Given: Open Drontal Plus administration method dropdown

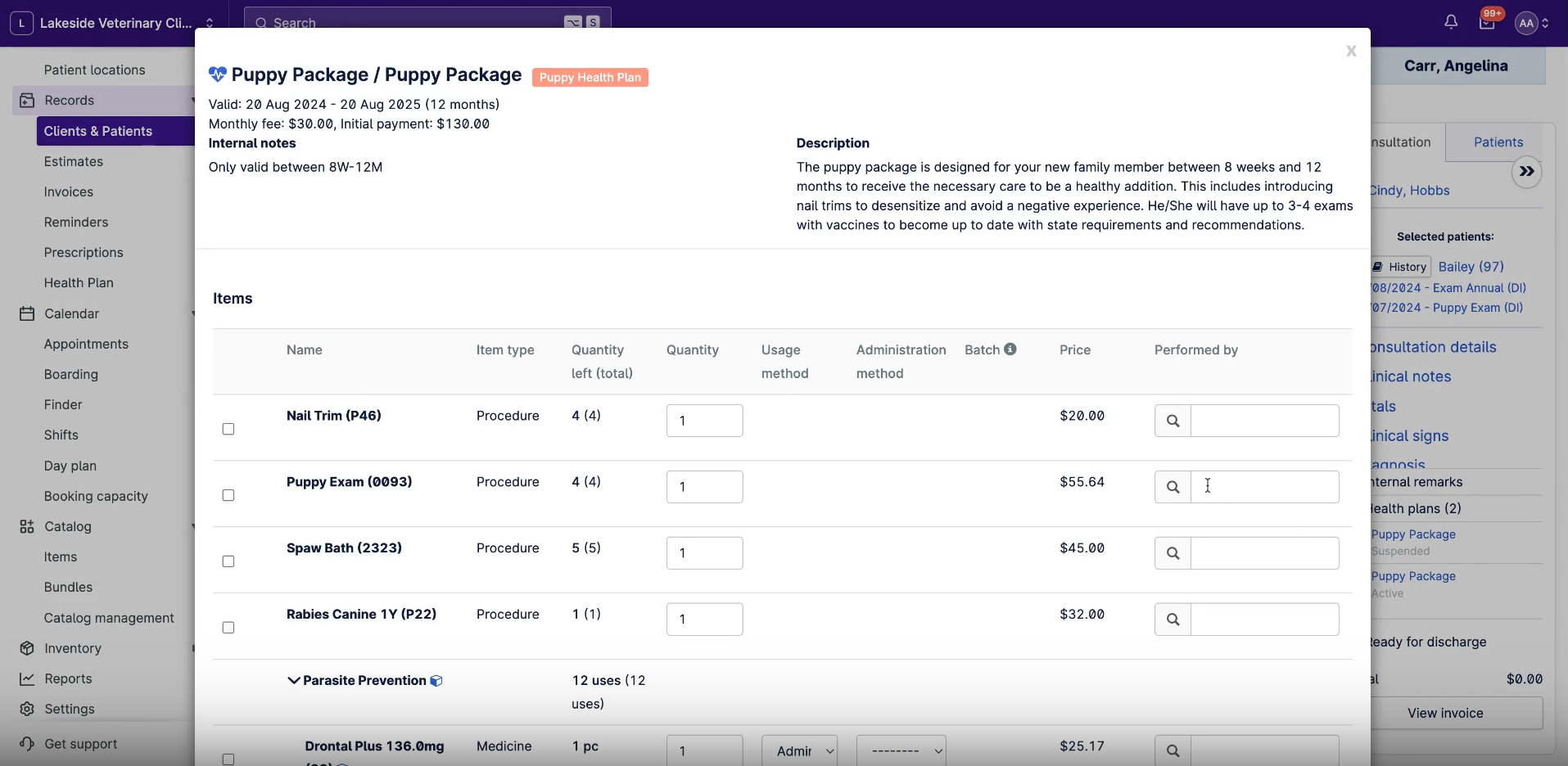Looking at the screenshot, I should [901, 750].
